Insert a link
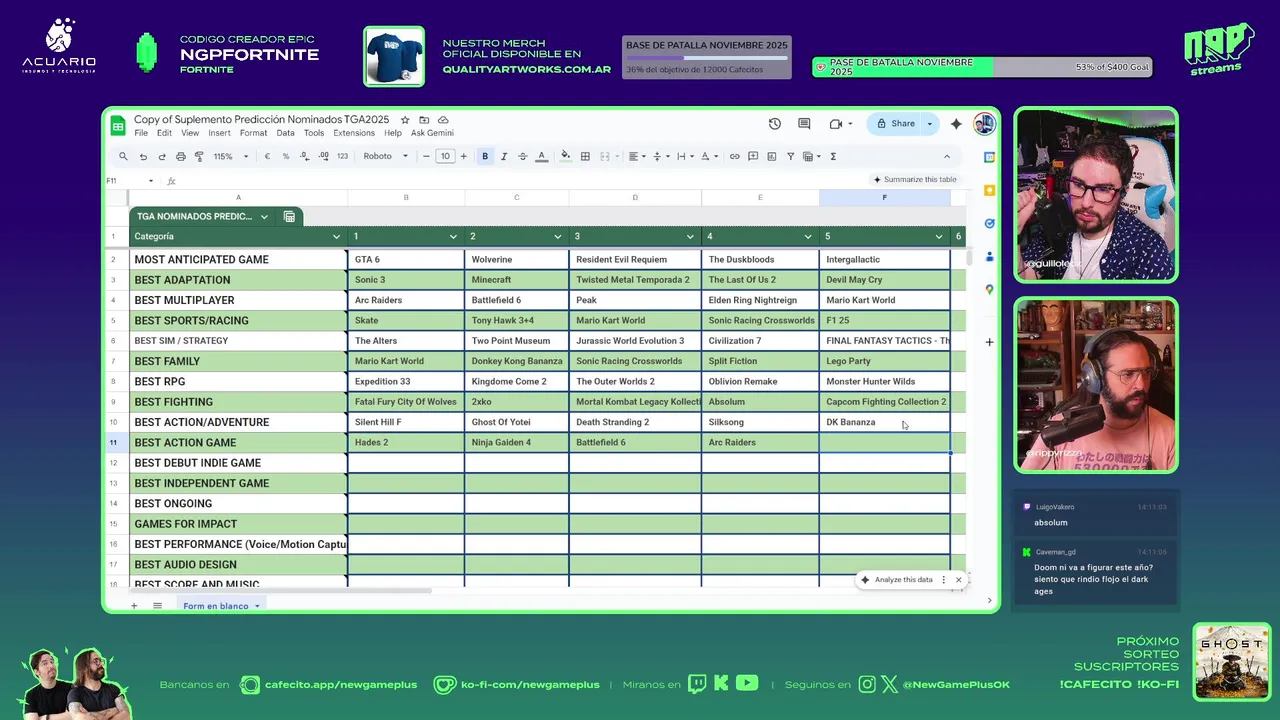Viewport: 1280px width, 720px height. tap(734, 156)
